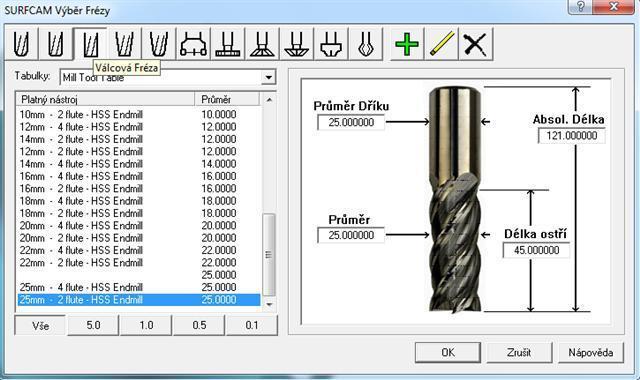The image size is (640, 380).
Task: Select the Vše filter button
Action: click(40, 326)
